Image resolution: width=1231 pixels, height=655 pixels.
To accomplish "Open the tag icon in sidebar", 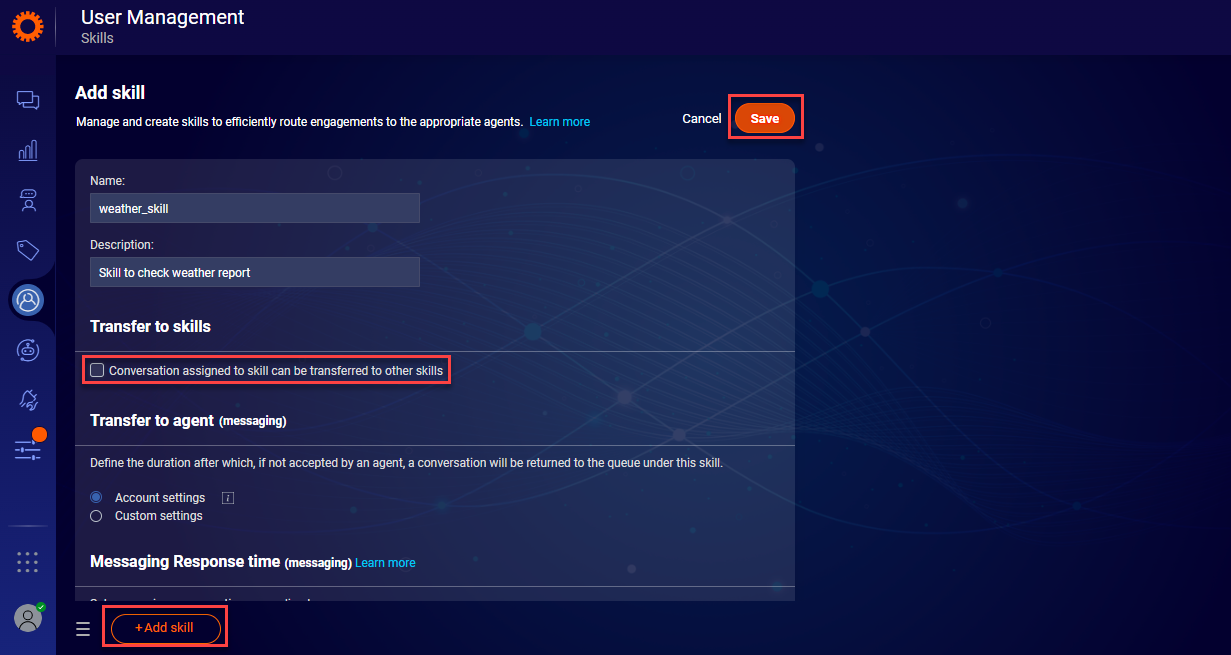I will (x=28, y=250).
